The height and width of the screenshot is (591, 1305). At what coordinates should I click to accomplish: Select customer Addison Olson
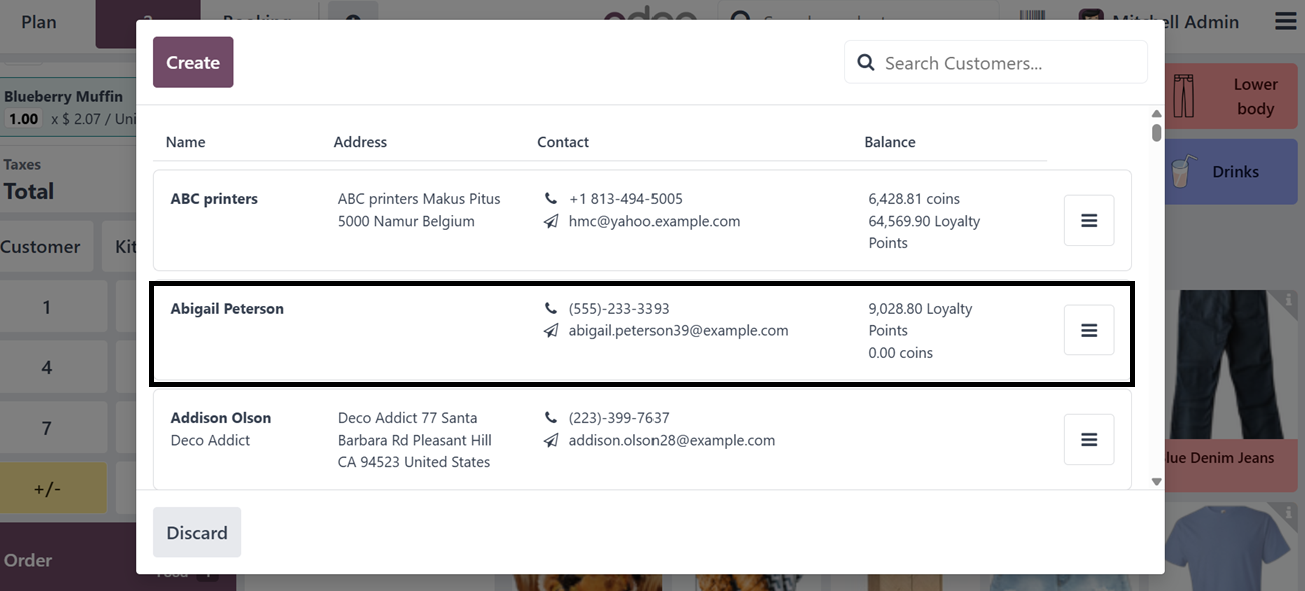221,418
